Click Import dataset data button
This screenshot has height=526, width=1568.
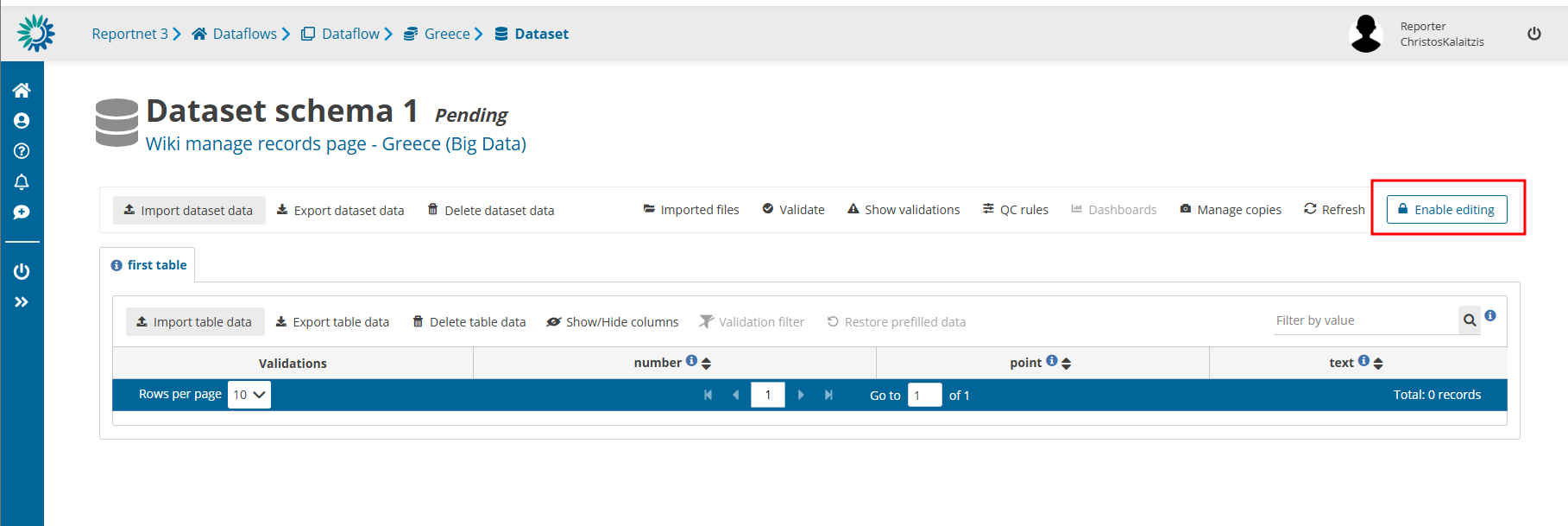tap(189, 210)
